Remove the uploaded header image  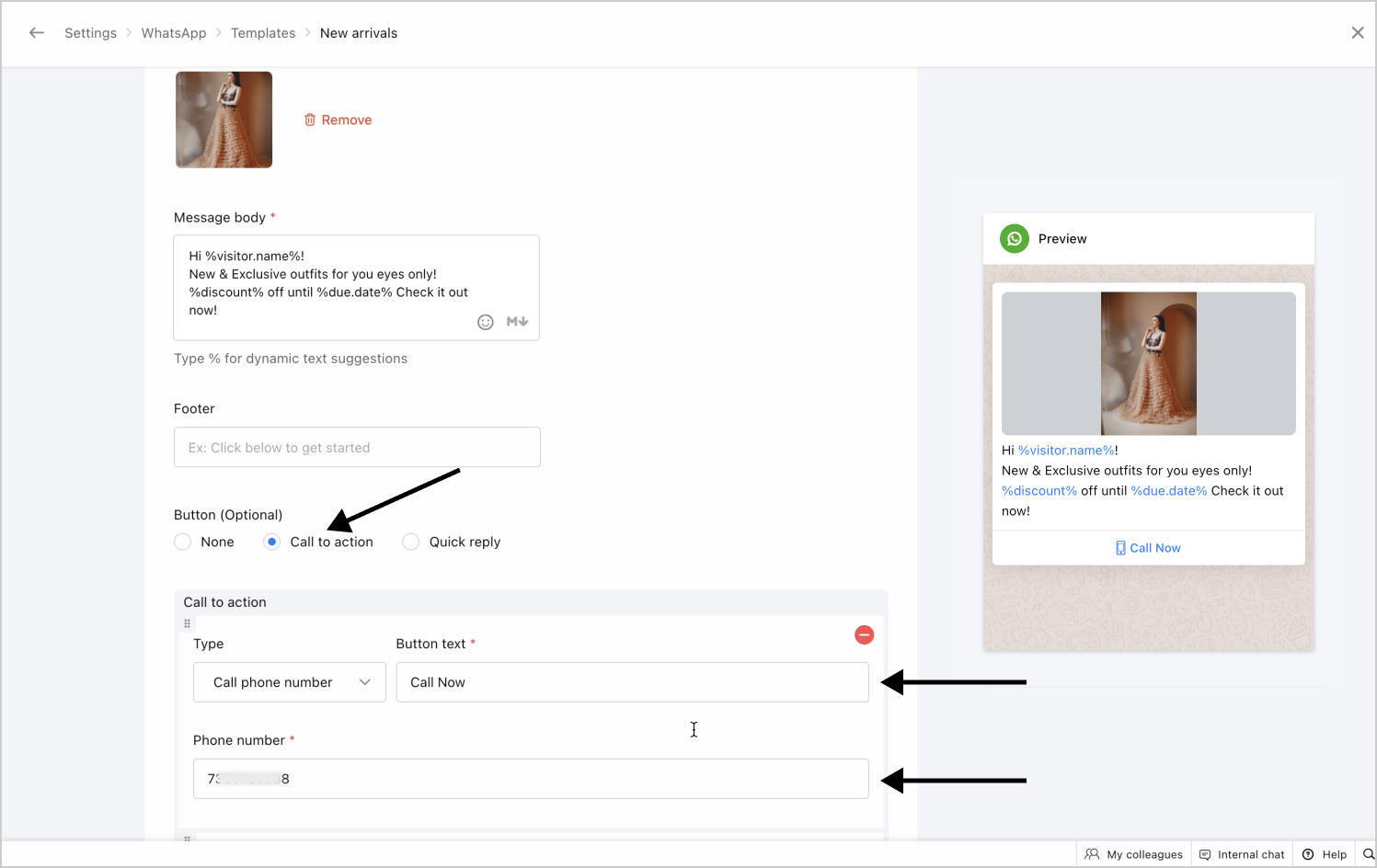point(339,120)
